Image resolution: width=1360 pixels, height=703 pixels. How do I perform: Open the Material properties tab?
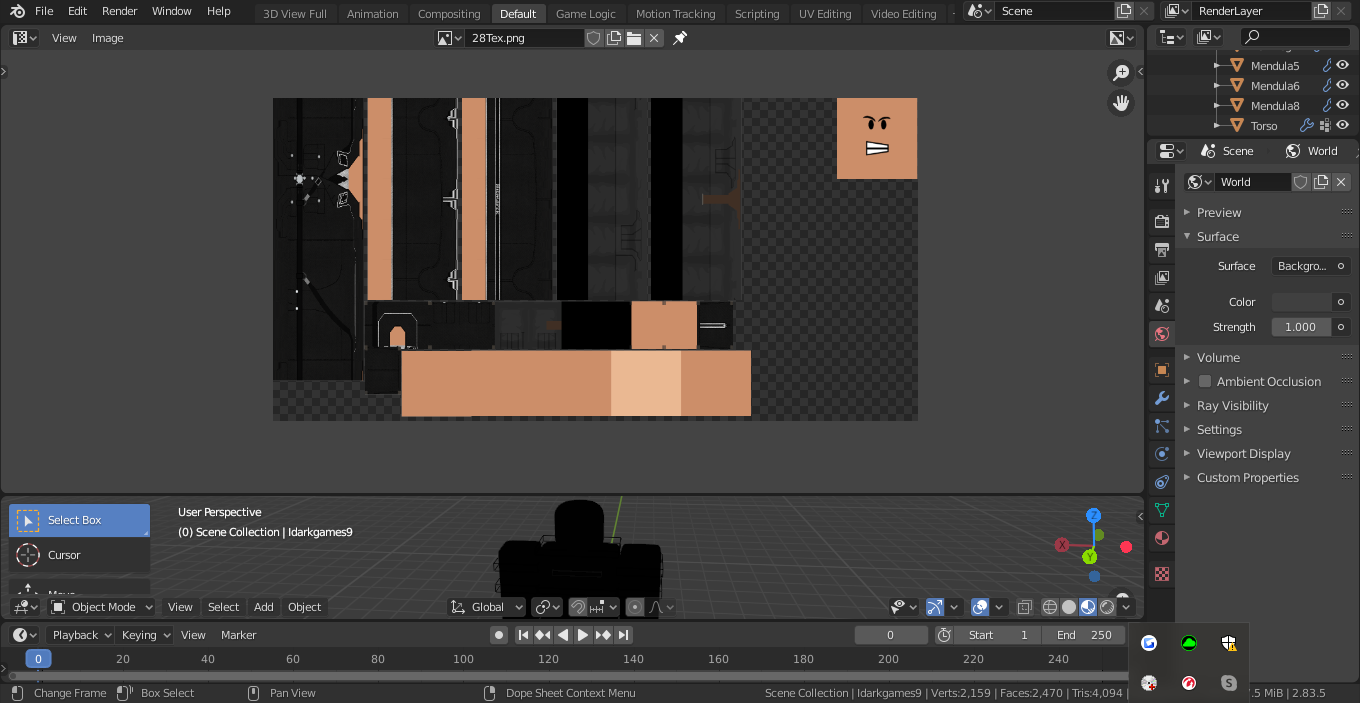[1162, 538]
